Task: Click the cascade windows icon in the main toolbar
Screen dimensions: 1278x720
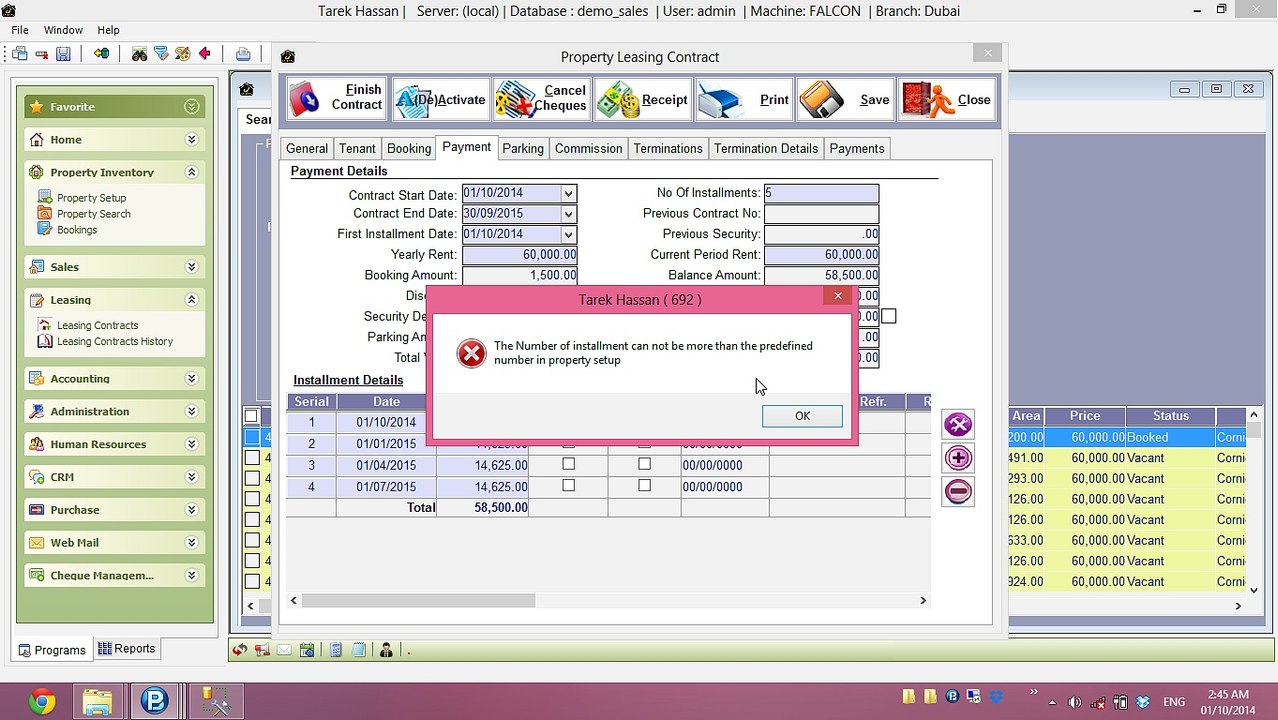Action: (20, 54)
